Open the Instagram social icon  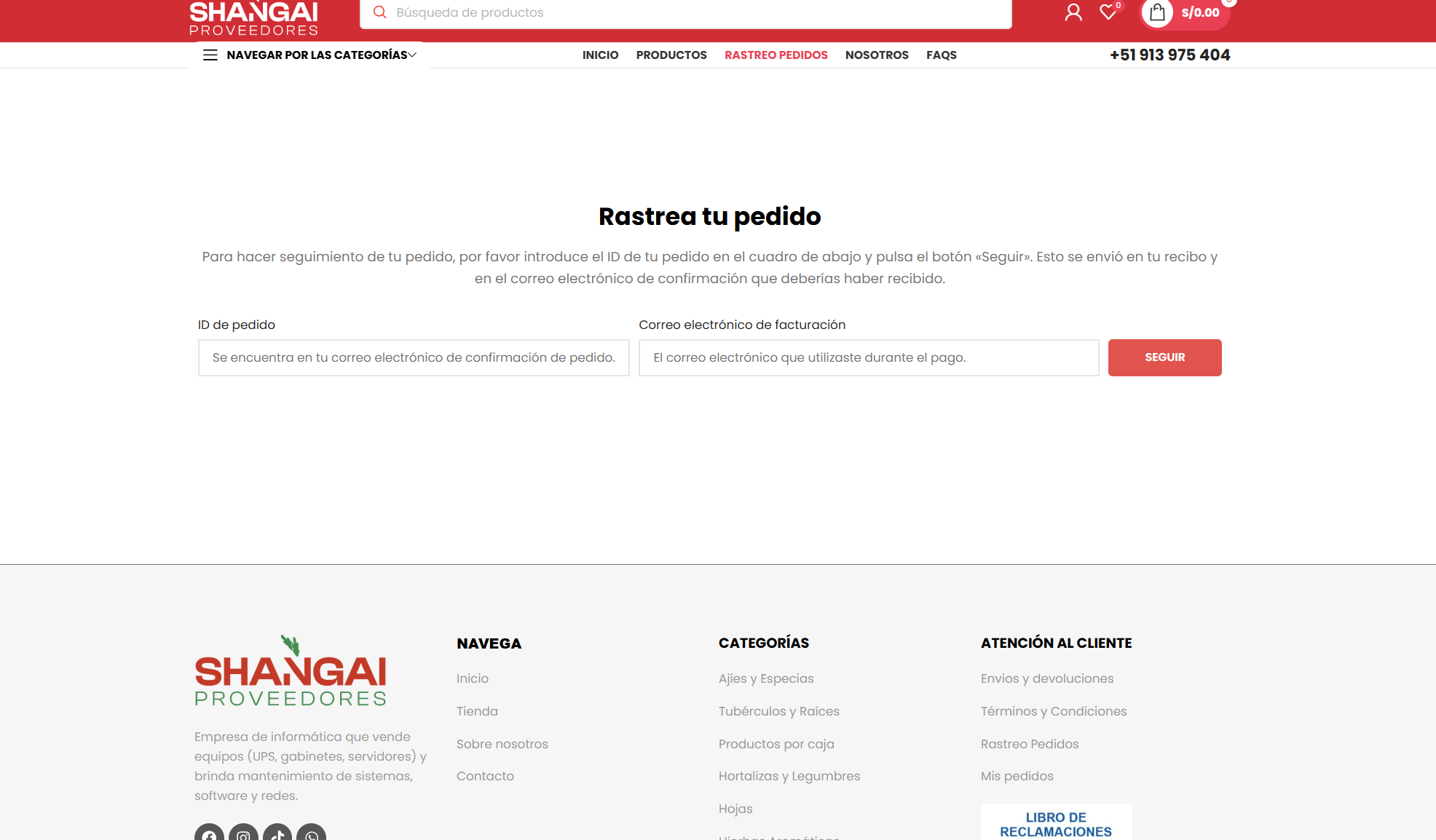[x=243, y=834]
